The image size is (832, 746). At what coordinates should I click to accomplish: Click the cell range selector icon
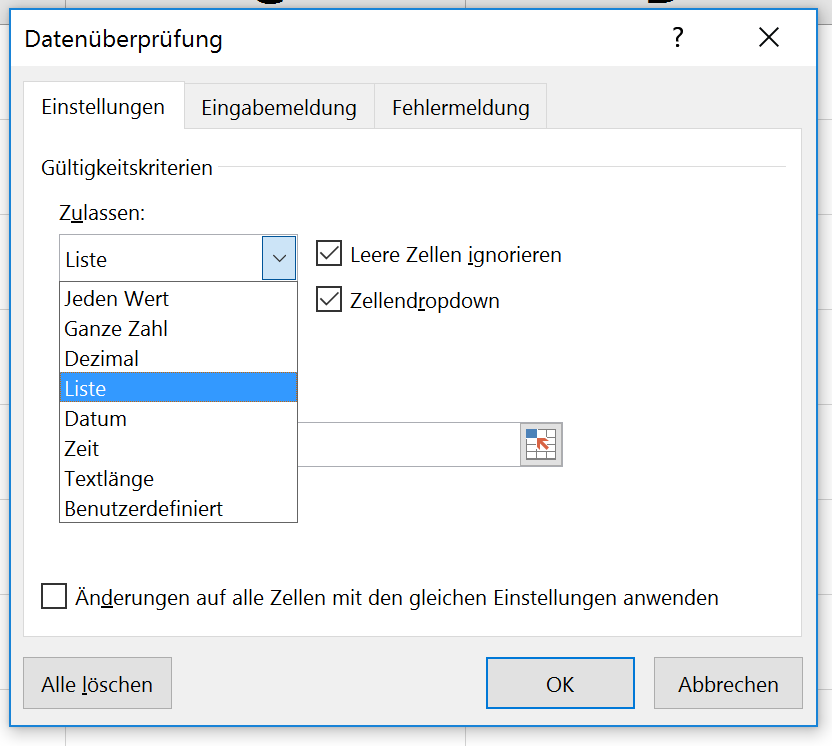[541, 444]
